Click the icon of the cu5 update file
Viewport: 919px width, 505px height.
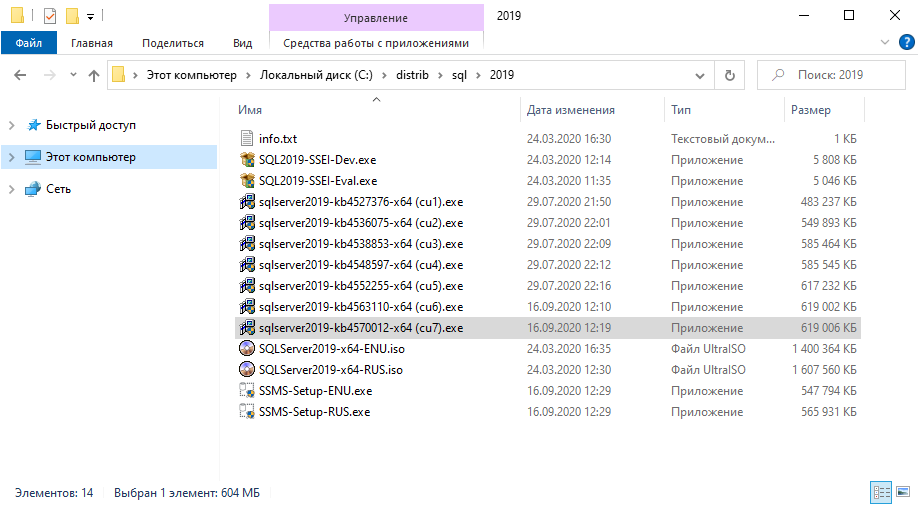tap(247, 286)
